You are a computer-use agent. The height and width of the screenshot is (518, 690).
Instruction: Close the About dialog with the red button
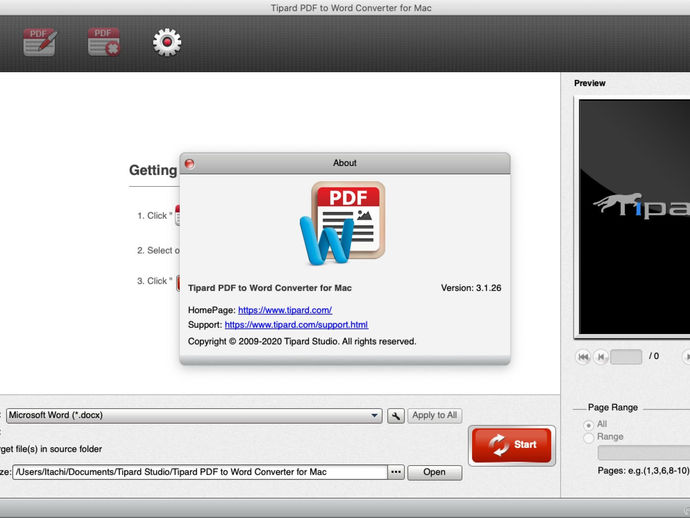click(190, 164)
